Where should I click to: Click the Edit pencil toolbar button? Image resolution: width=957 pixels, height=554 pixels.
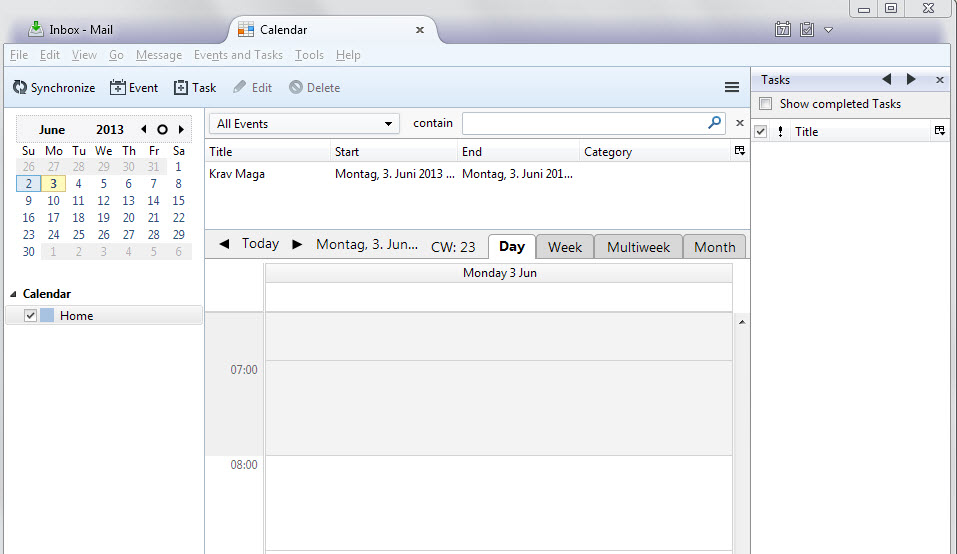tap(252, 87)
